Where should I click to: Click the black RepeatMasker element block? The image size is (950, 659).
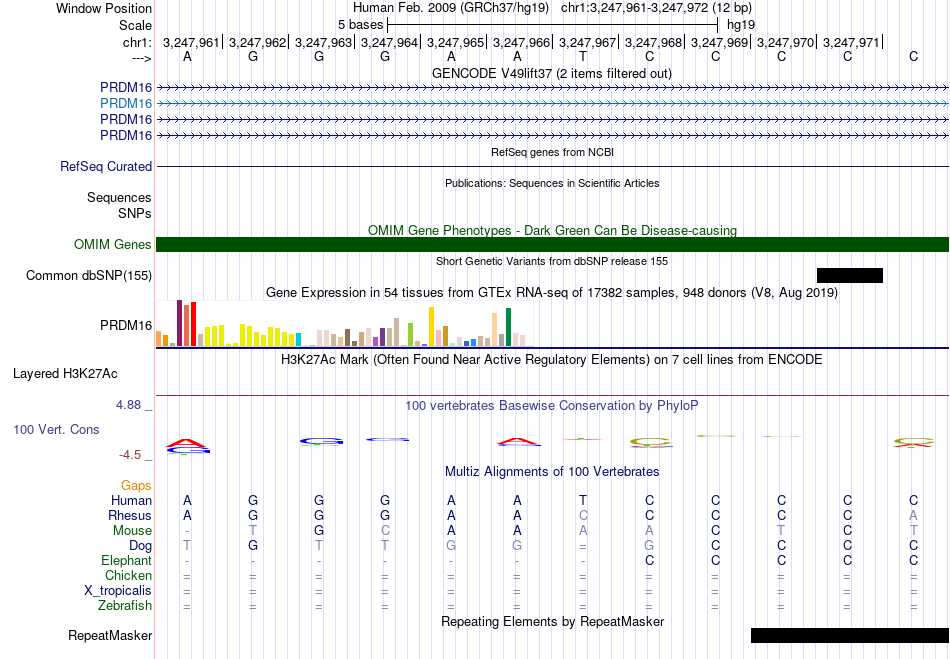pyautogui.click(x=850, y=635)
